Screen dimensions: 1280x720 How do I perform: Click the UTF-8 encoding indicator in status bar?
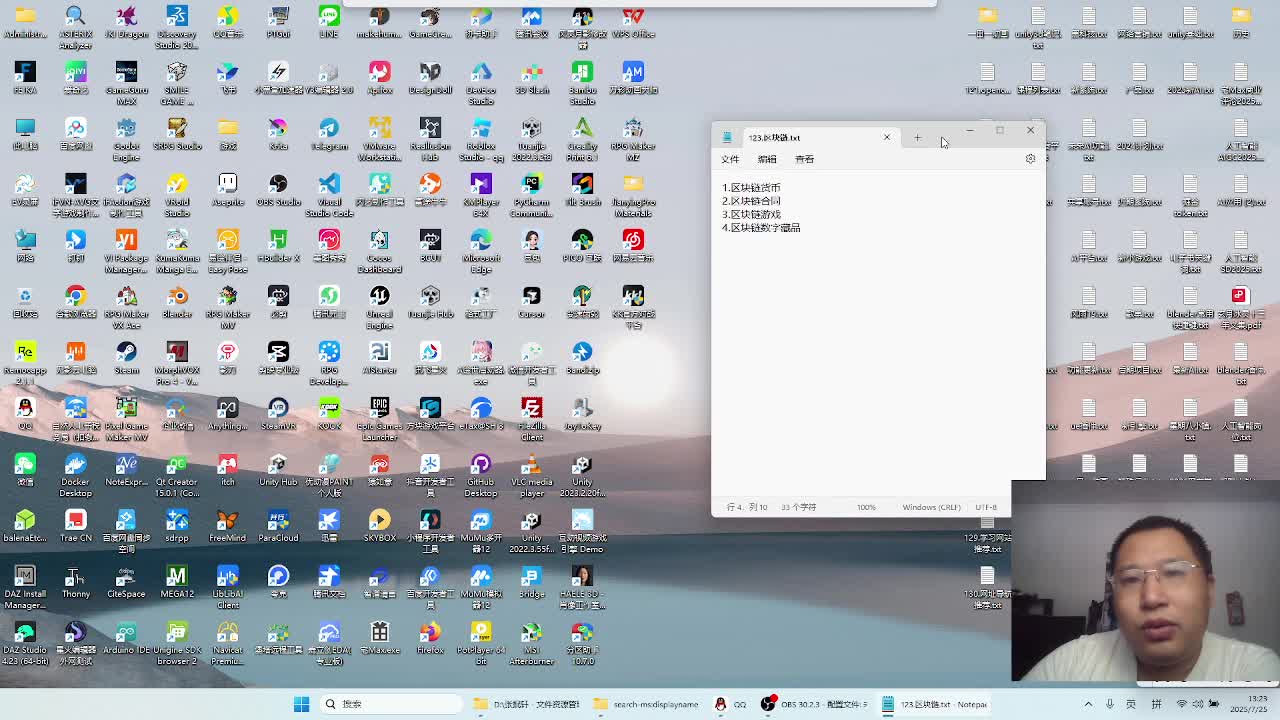click(x=986, y=507)
